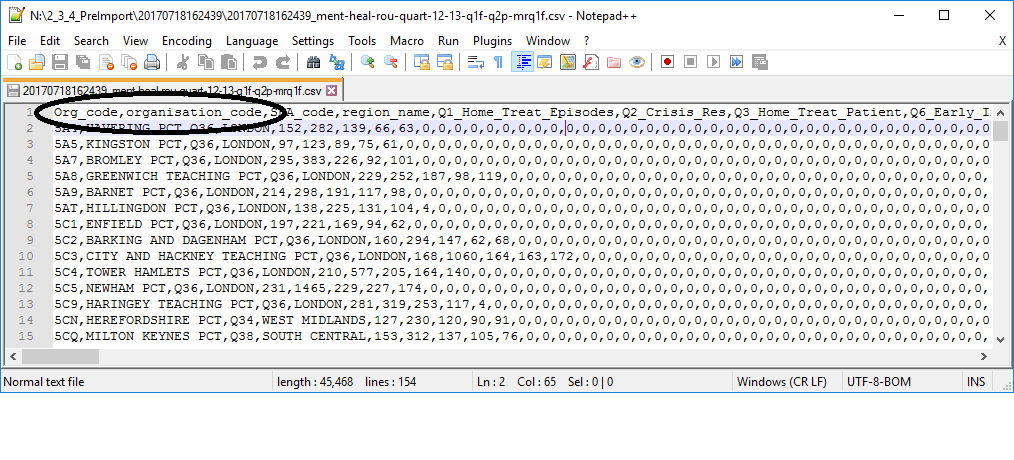The width and height of the screenshot is (1014, 460).
Task: Open the View menu
Action: tap(135, 41)
